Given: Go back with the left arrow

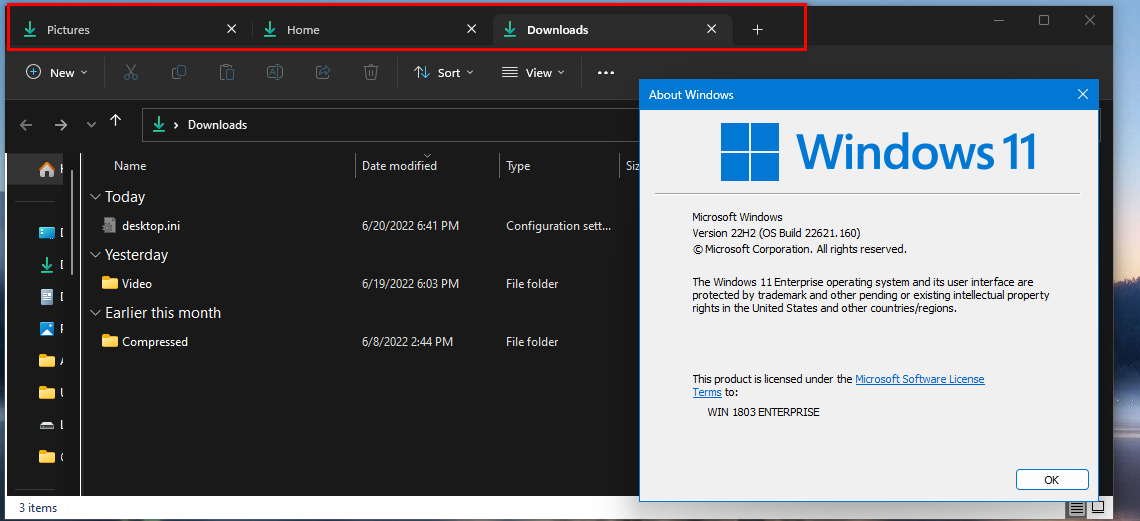Looking at the screenshot, I should tap(26, 125).
